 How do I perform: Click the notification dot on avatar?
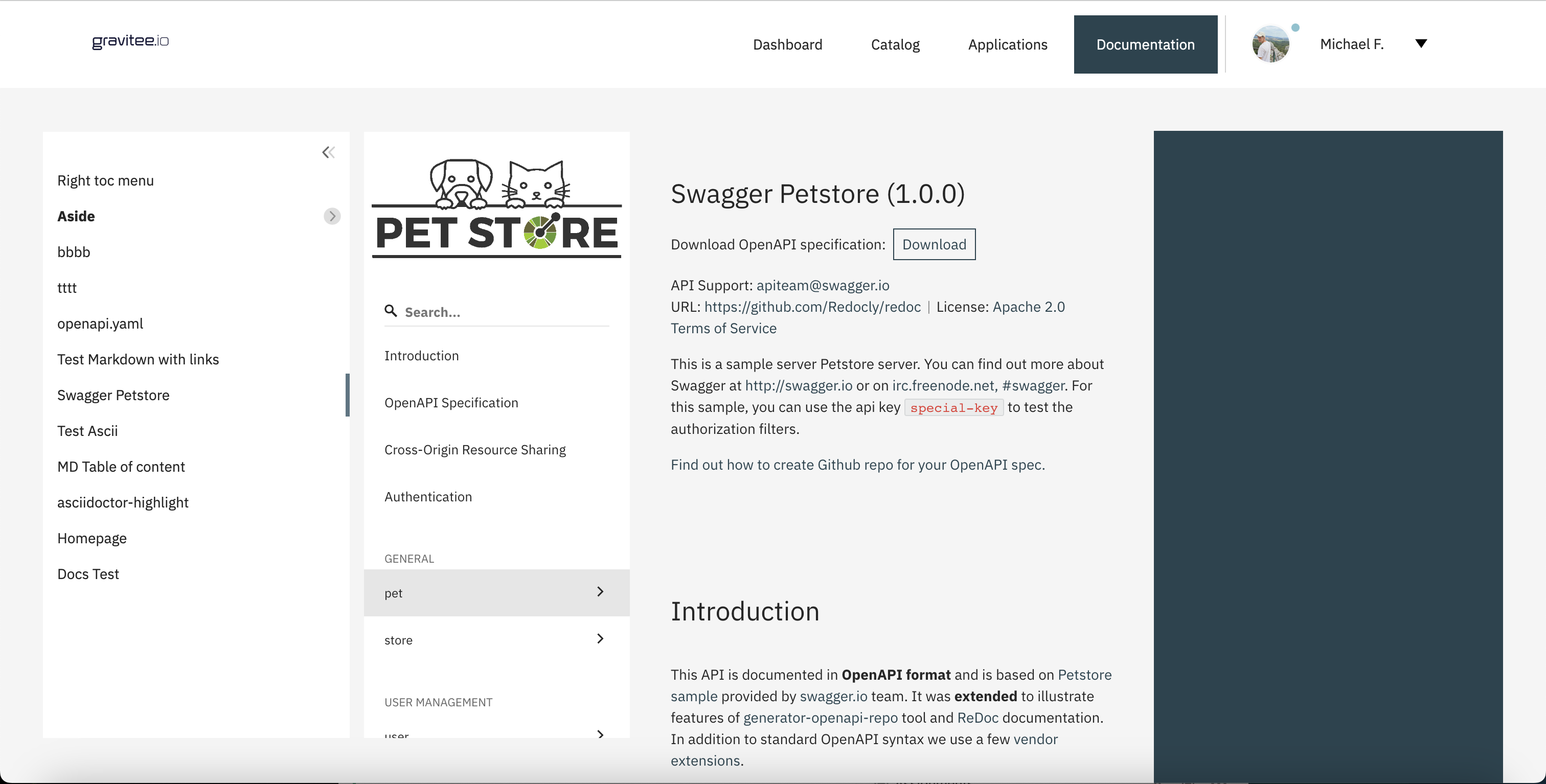1295,28
